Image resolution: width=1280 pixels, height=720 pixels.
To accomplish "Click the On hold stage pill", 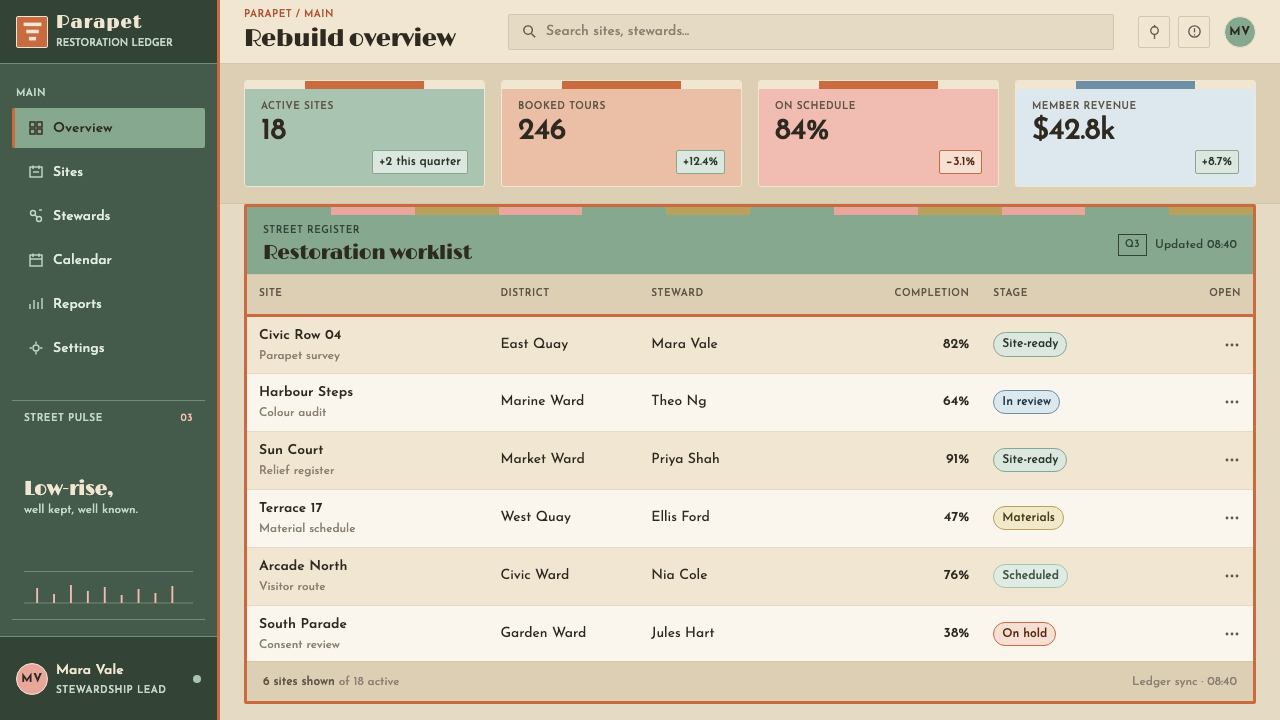I will tap(1024, 634).
